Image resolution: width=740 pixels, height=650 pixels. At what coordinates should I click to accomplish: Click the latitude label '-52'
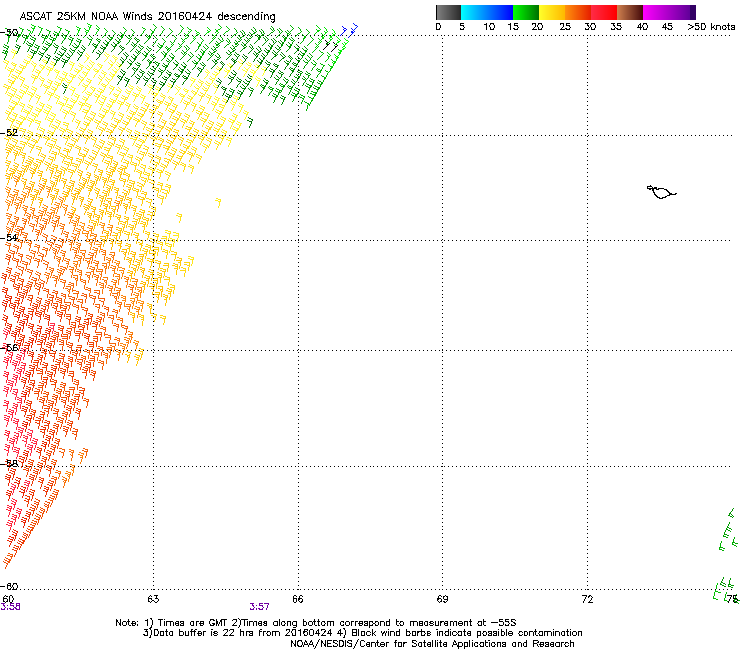click(x=10, y=133)
